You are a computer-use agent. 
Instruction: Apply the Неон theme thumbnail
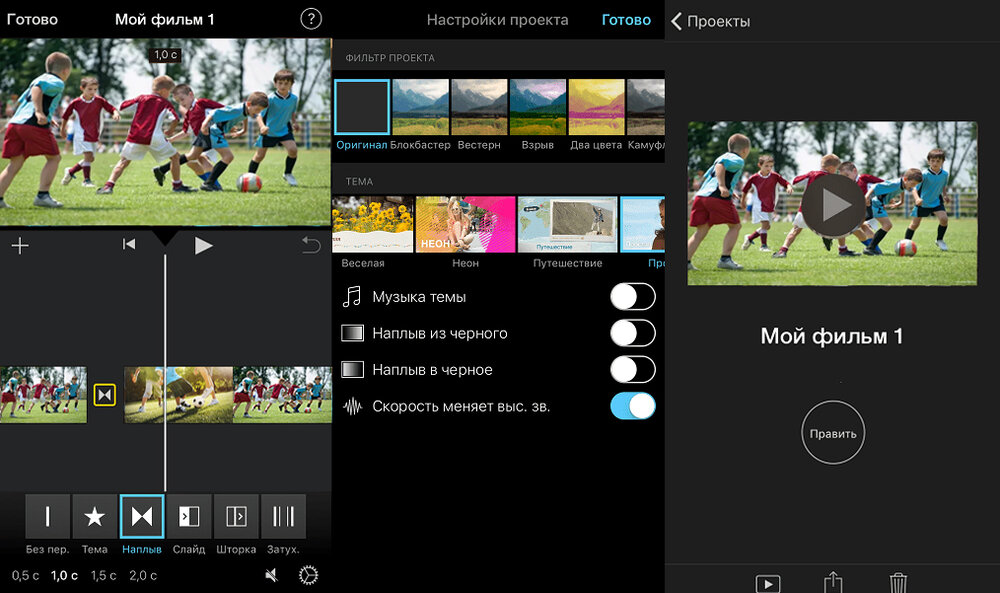(x=464, y=224)
